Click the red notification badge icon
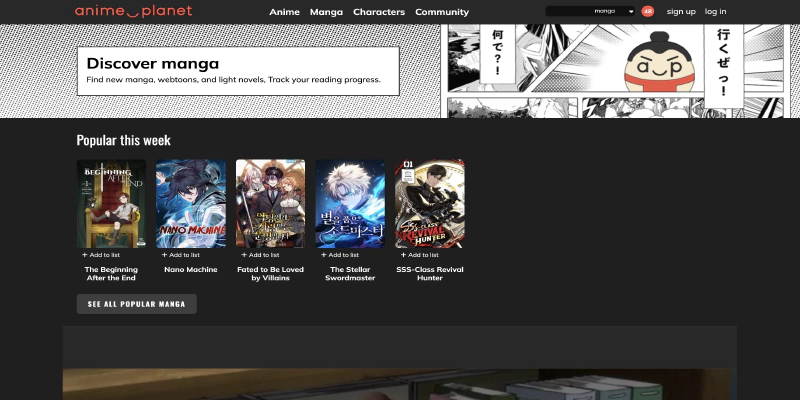The height and width of the screenshot is (400, 800). tap(648, 12)
